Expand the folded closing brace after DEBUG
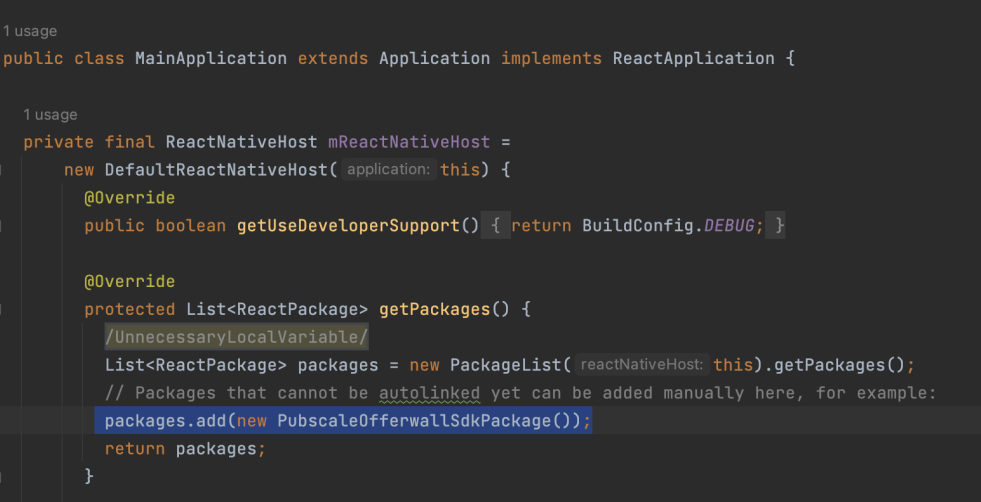 click(x=777, y=226)
